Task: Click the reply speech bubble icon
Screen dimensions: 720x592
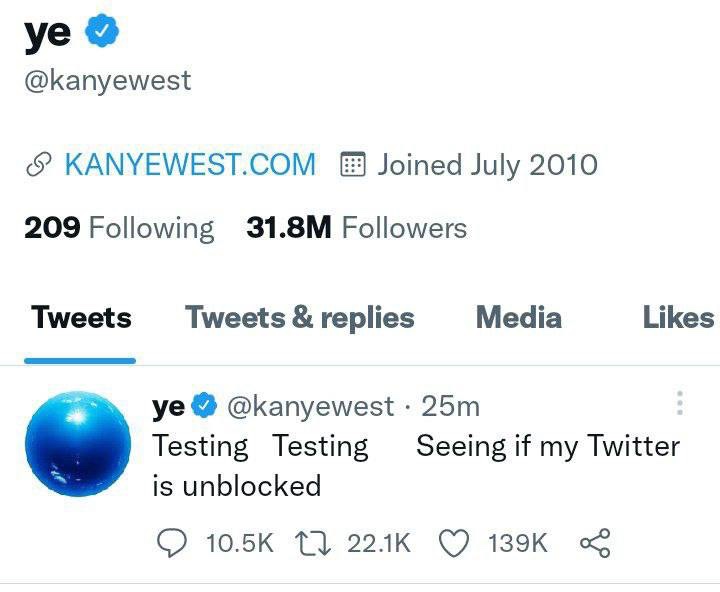Action: [172, 542]
